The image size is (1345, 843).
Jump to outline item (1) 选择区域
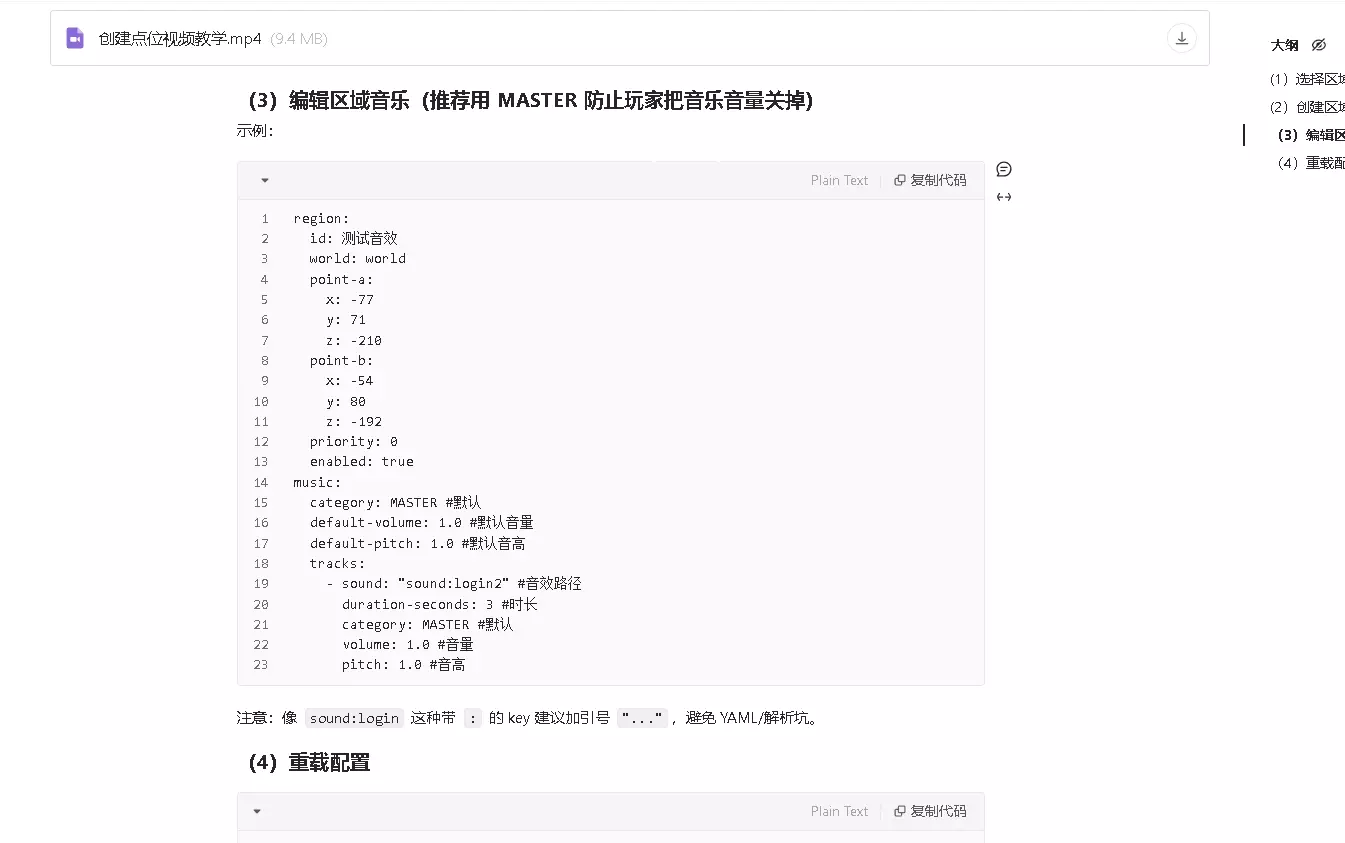point(1307,79)
